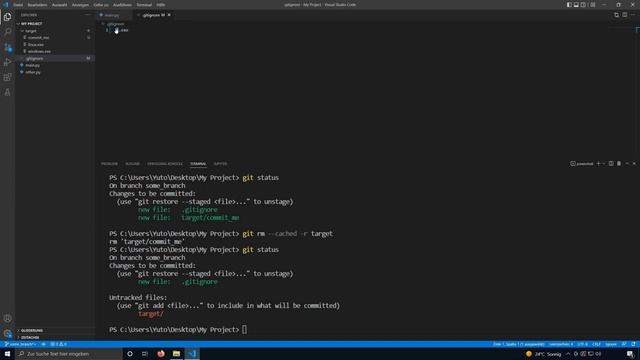
Task: Click some_branch in the status bar
Action: (20, 344)
